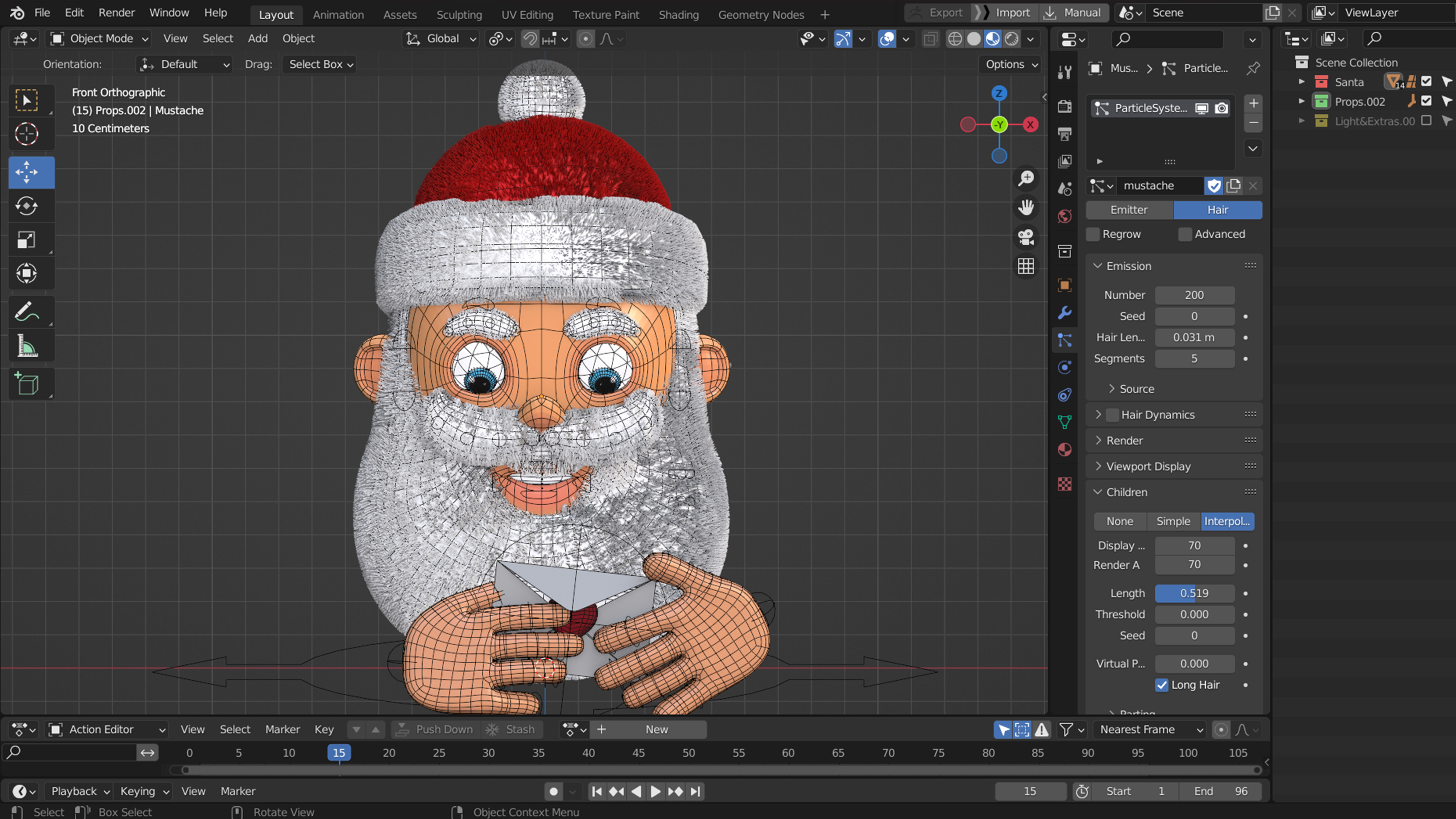Enable Light&Extras.00 collection checkbox
This screenshot has height=819, width=1456.
point(1426,120)
